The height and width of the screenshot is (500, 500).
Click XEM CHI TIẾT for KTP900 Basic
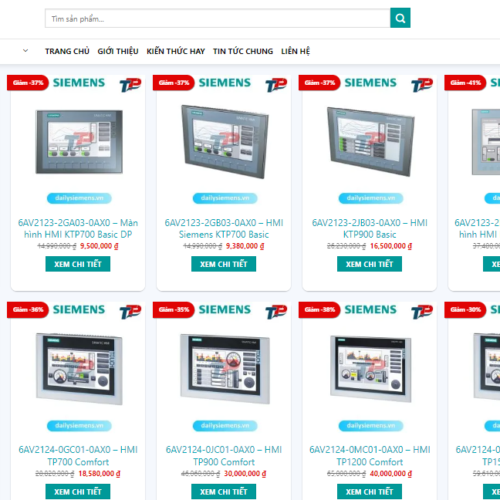[x=369, y=264]
